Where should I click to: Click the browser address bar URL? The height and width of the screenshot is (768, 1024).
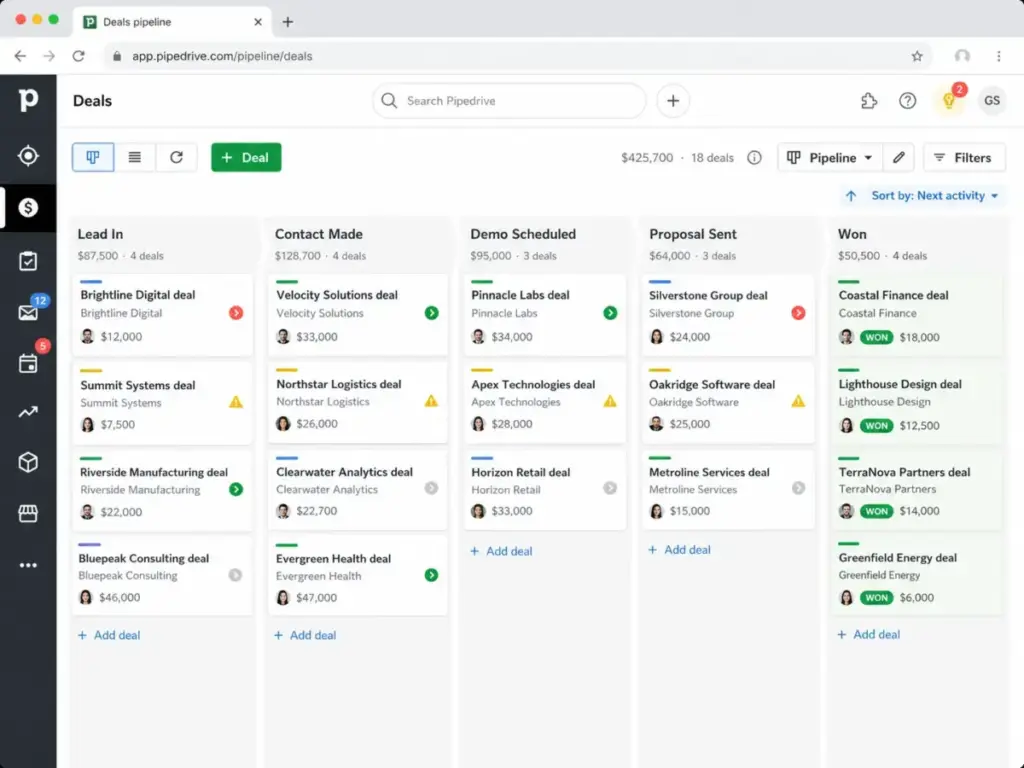coord(222,56)
